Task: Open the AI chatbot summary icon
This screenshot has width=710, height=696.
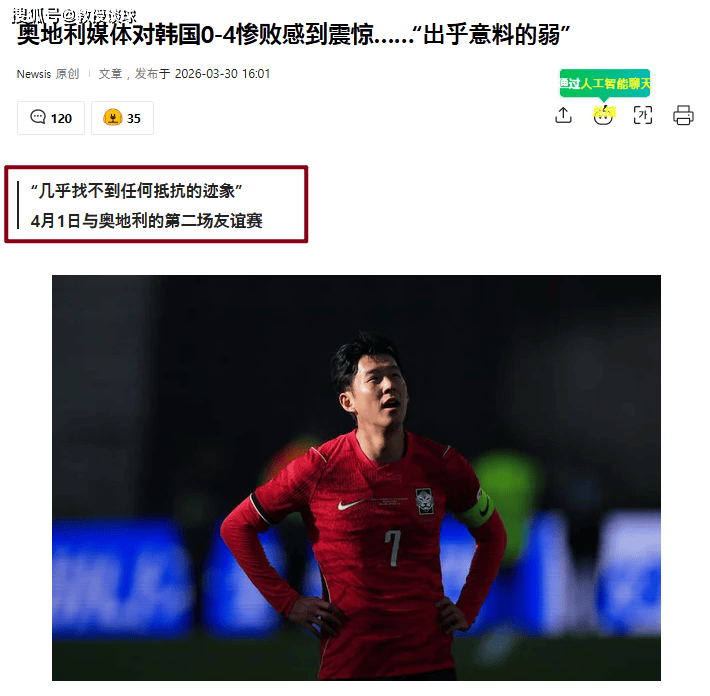Action: click(603, 115)
